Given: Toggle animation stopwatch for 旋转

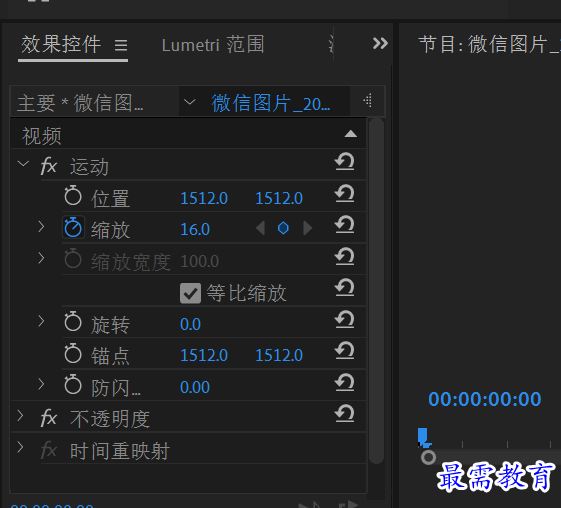Looking at the screenshot, I should (73, 321).
